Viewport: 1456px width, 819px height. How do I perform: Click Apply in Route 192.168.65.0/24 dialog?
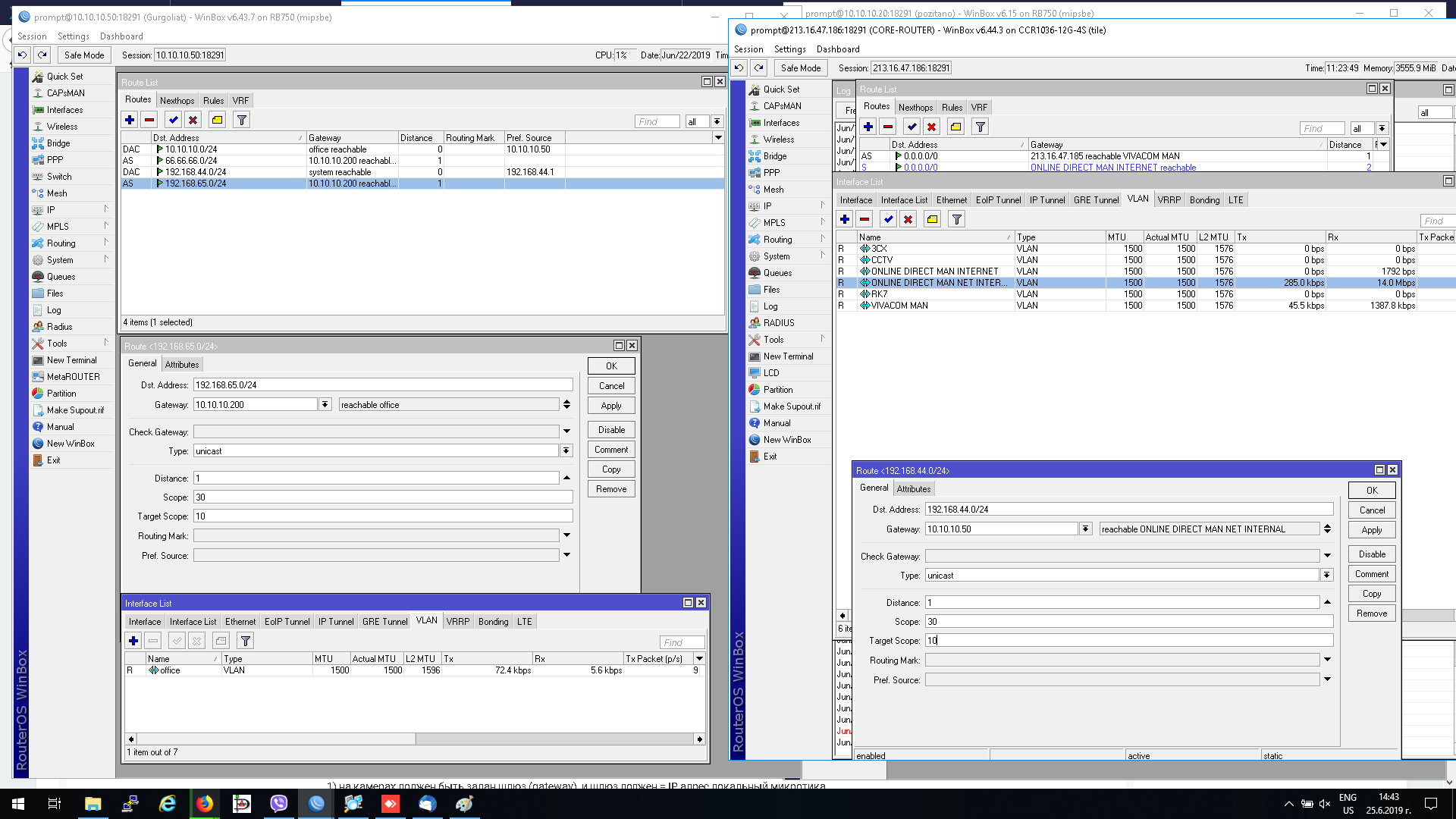click(x=611, y=406)
